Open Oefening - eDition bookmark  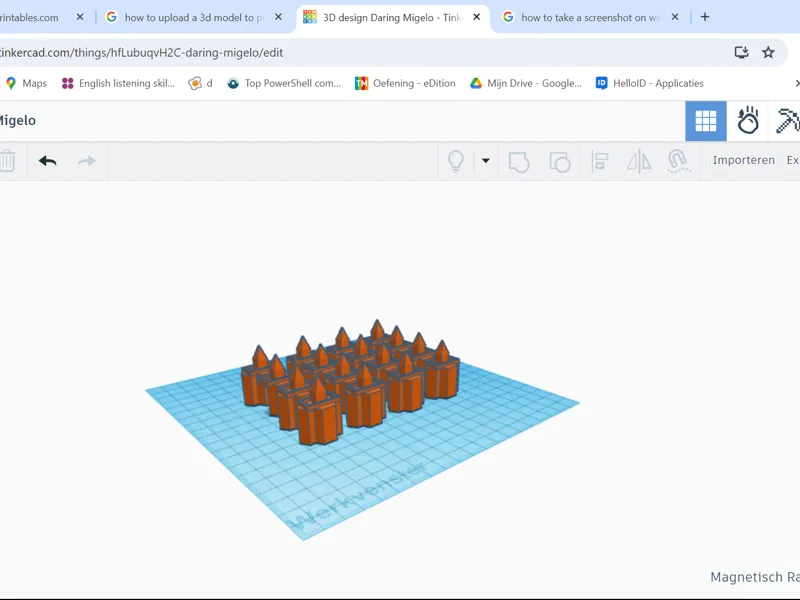[405, 83]
